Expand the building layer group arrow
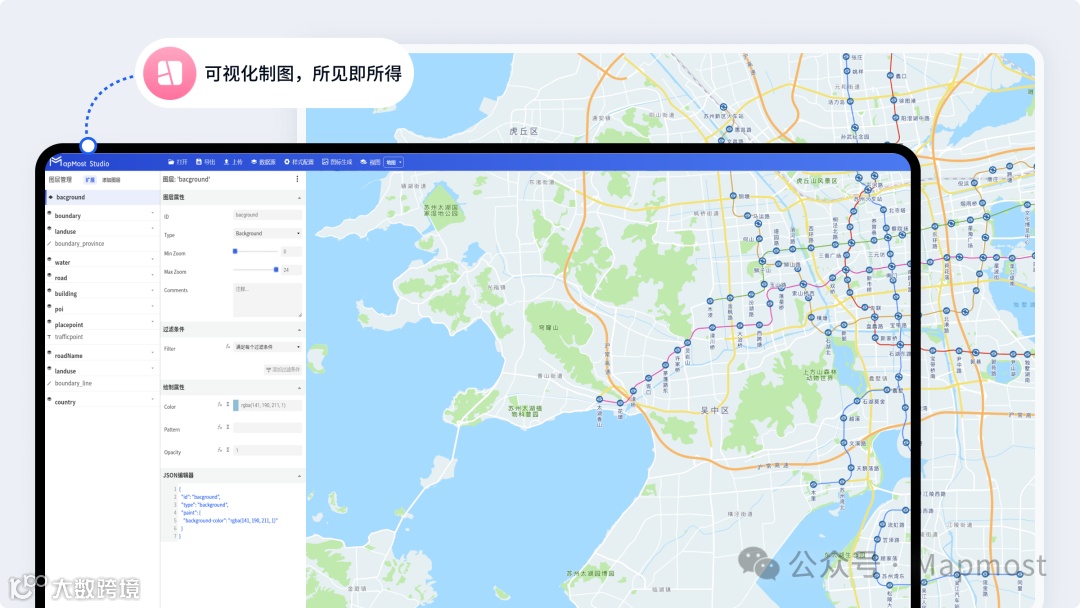 (153, 291)
